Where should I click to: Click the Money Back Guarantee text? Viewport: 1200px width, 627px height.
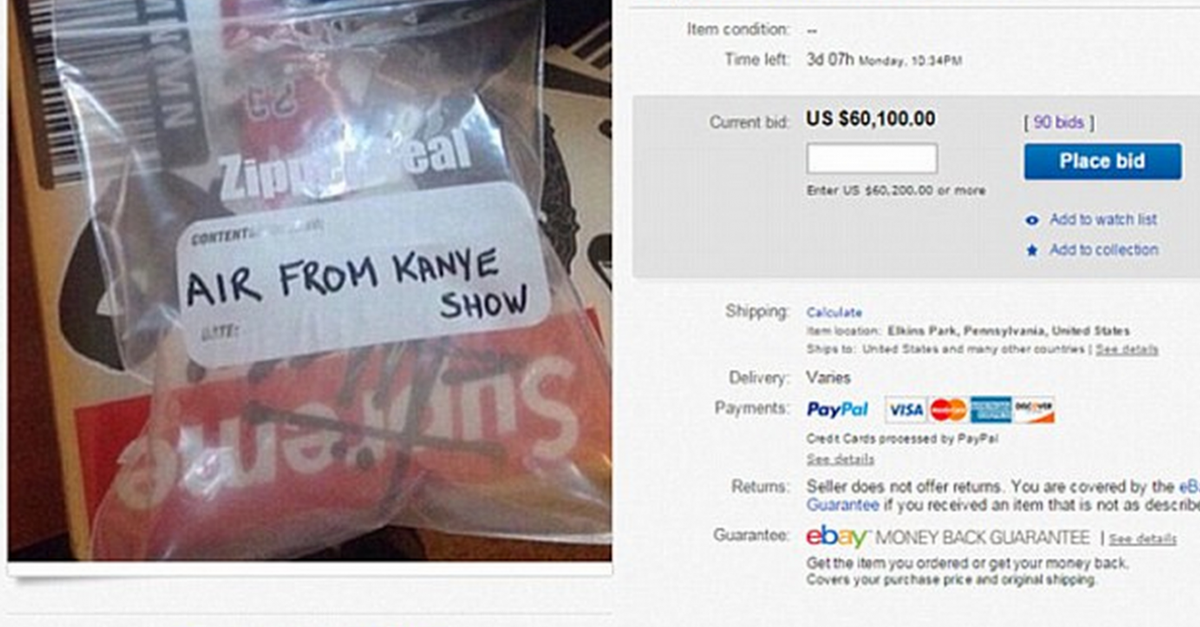coord(982,538)
